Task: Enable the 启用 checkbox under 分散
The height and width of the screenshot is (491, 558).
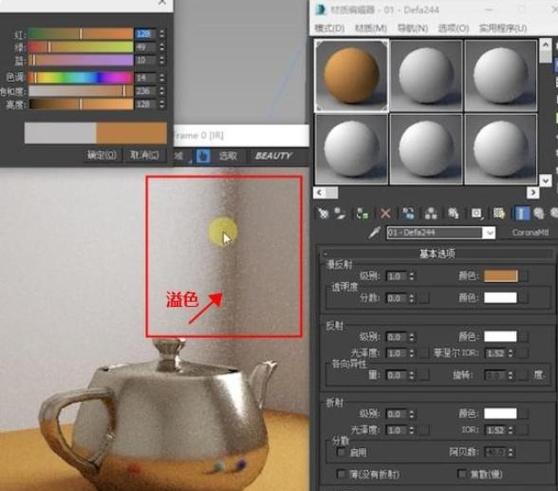Action: tap(341, 452)
